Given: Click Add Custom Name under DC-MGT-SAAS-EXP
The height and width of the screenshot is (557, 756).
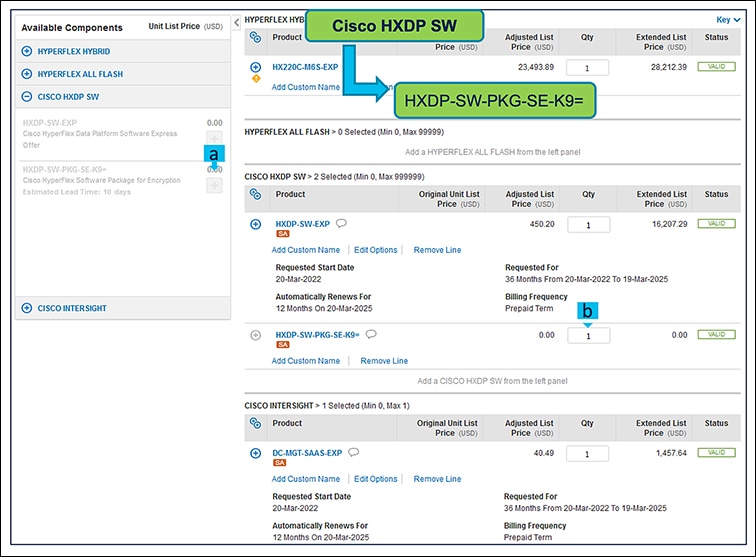Looking at the screenshot, I should tap(306, 479).
